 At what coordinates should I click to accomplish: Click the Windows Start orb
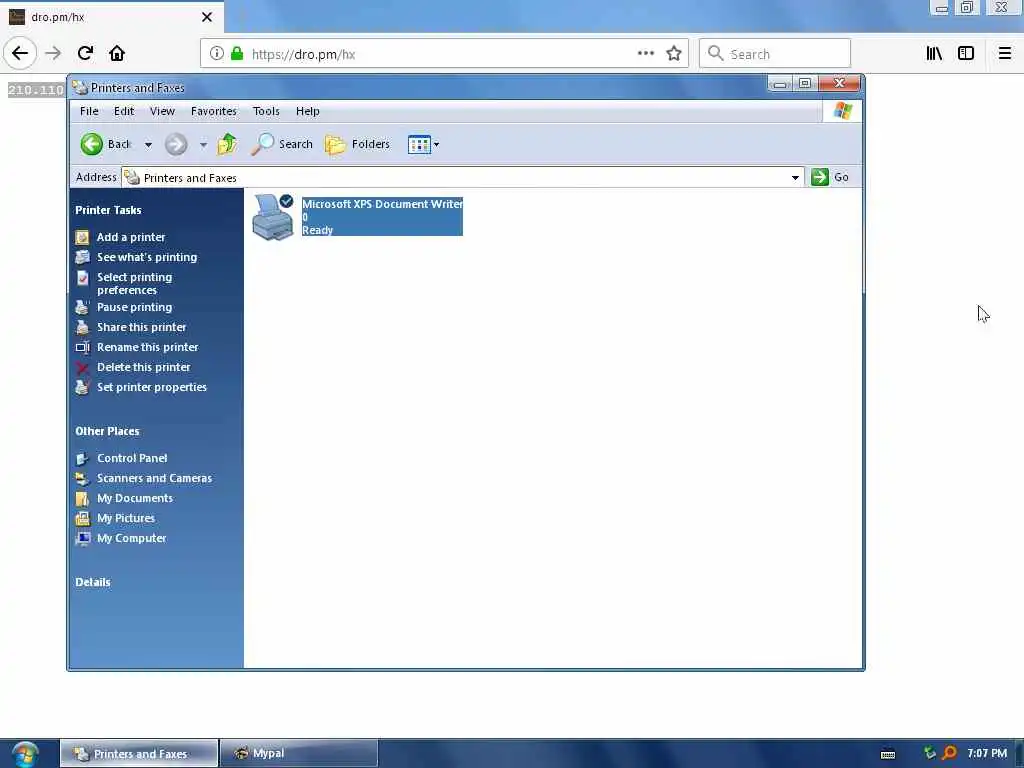coord(24,754)
